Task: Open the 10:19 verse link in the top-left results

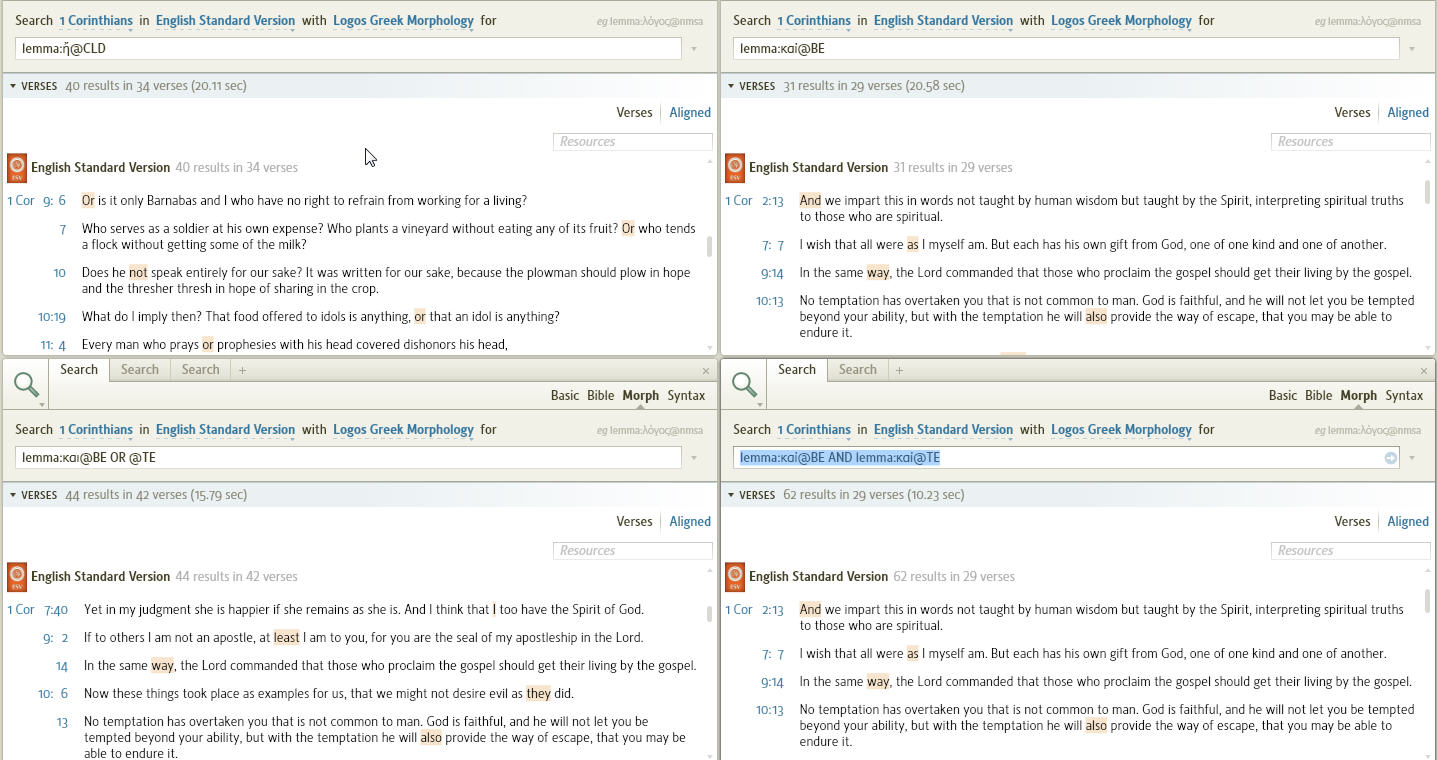Action: [52, 317]
